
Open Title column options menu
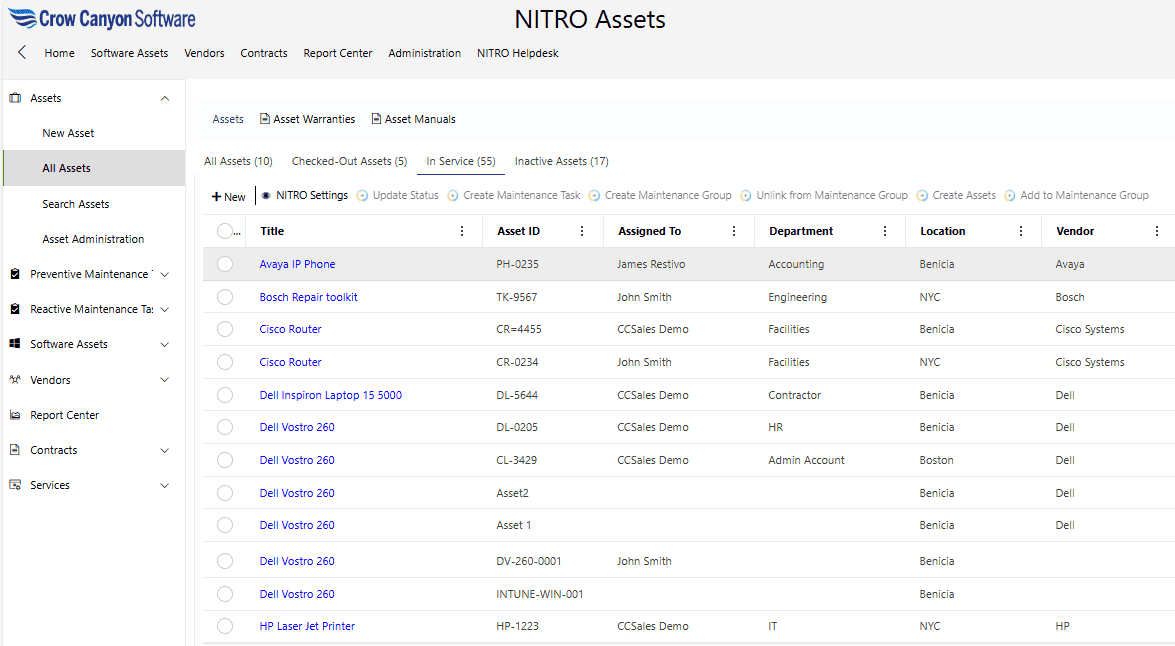462,232
